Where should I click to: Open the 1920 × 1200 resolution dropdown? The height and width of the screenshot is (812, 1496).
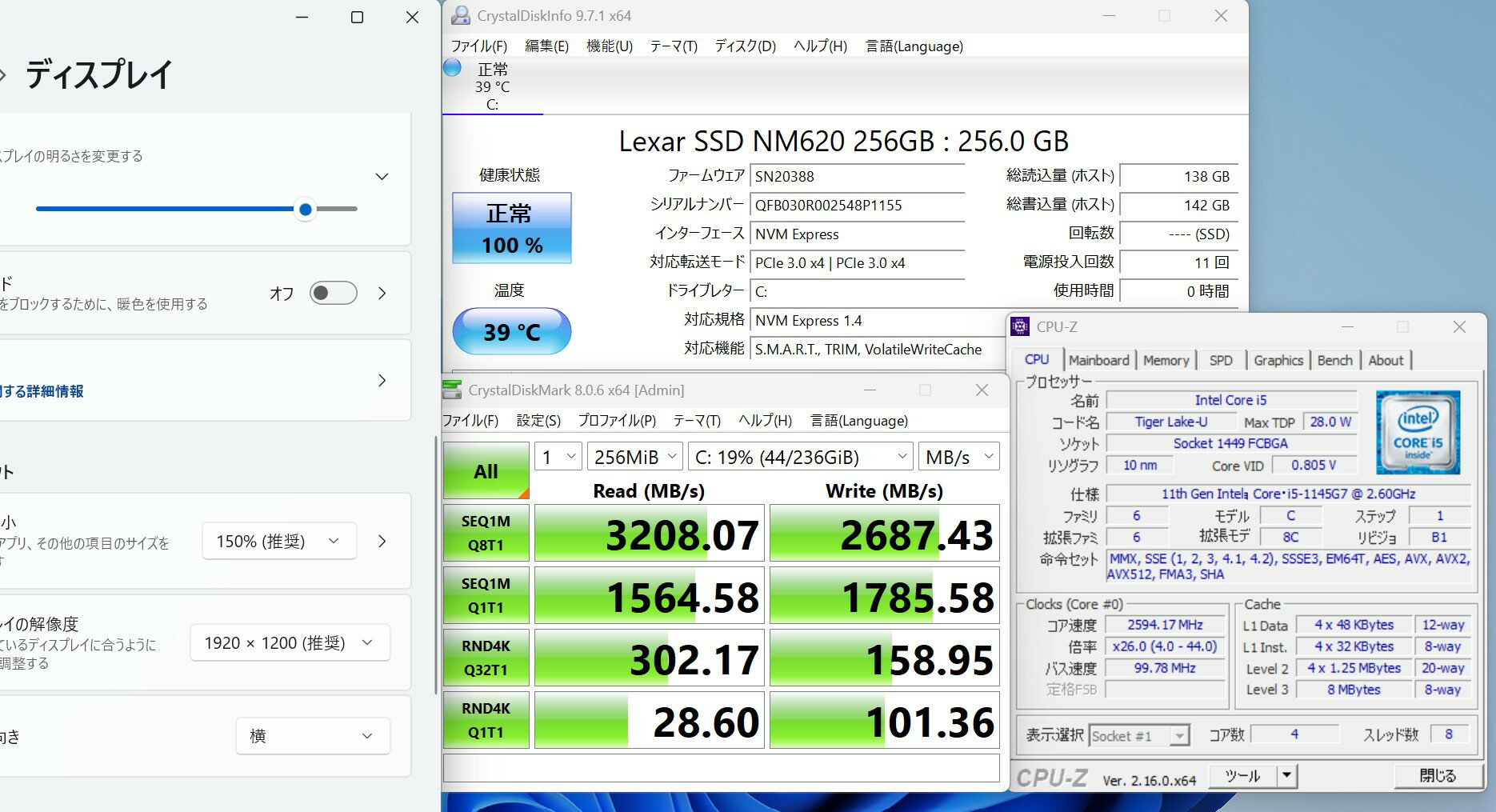tap(290, 643)
